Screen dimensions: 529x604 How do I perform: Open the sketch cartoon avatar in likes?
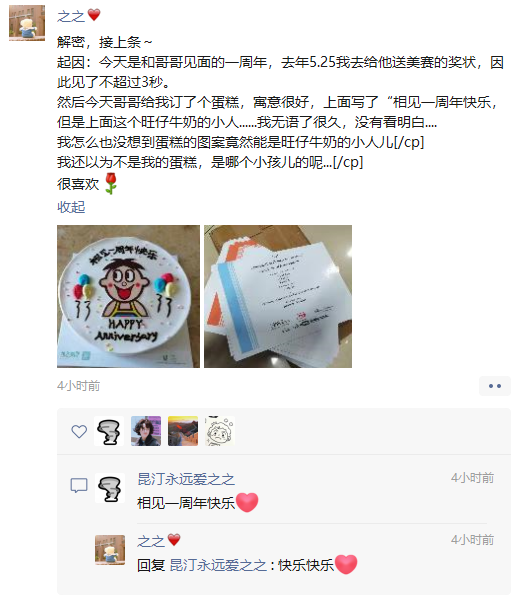coord(220,431)
